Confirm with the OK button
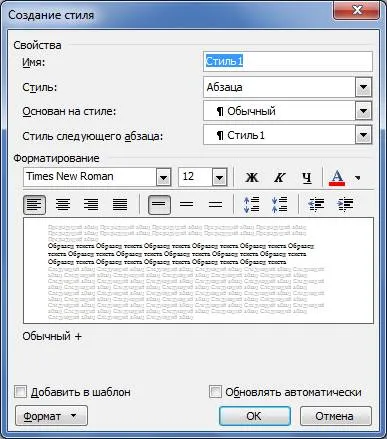Image resolution: width=387 pixels, height=439 pixels. point(255,416)
